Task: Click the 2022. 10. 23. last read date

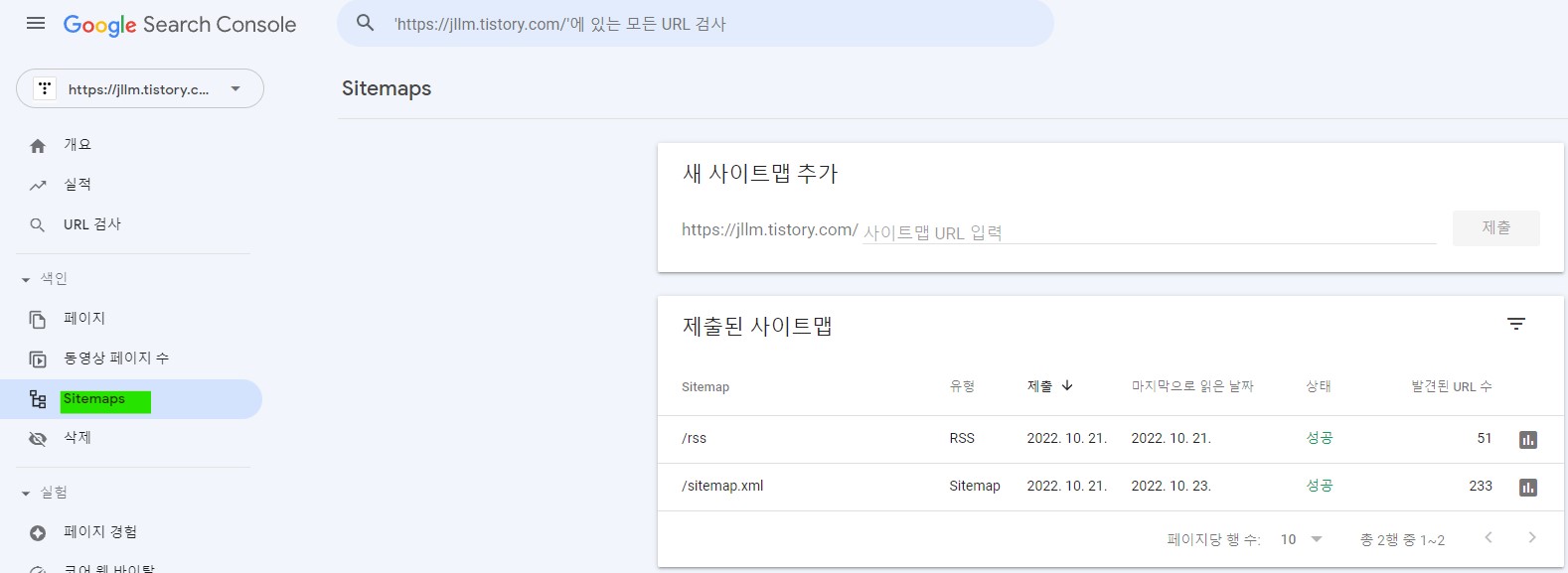Action: tap(1172, 486)
